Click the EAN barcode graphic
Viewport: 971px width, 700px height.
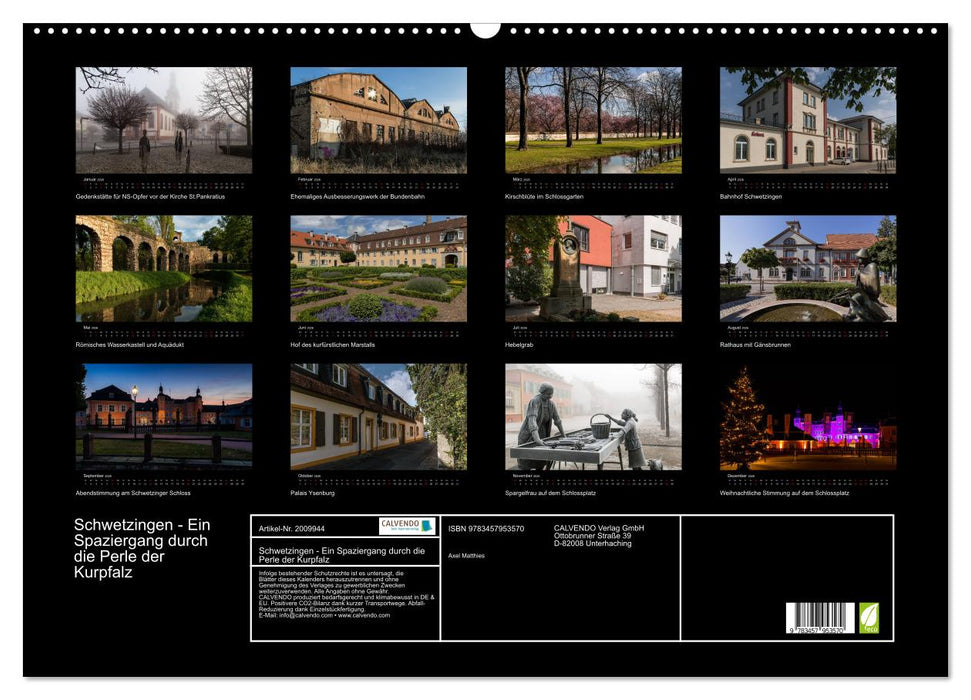(x=820, y=616)
